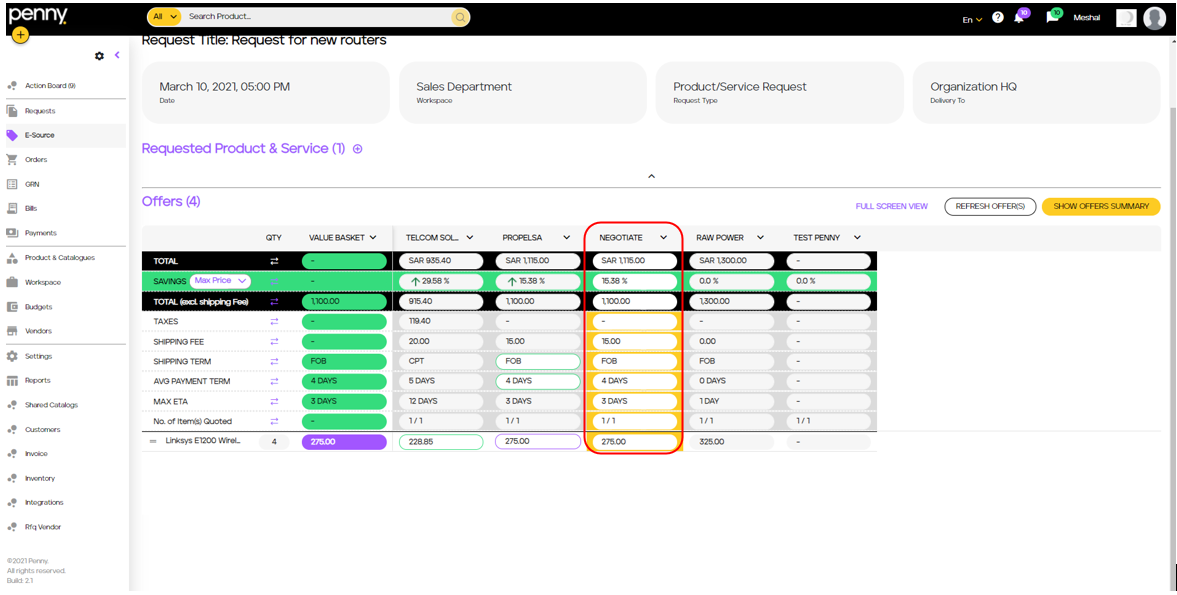Click the Bills sidebar icon
The width and height of the screenshot is (1177, 595).
point(11,208)
